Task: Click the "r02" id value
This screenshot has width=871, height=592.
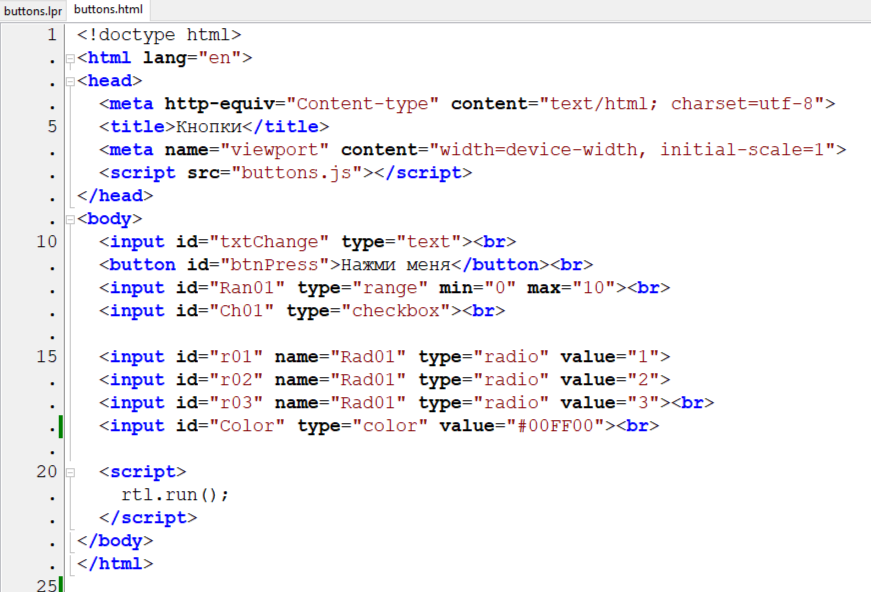Action: pyautogui.click(x=236, y=380)
